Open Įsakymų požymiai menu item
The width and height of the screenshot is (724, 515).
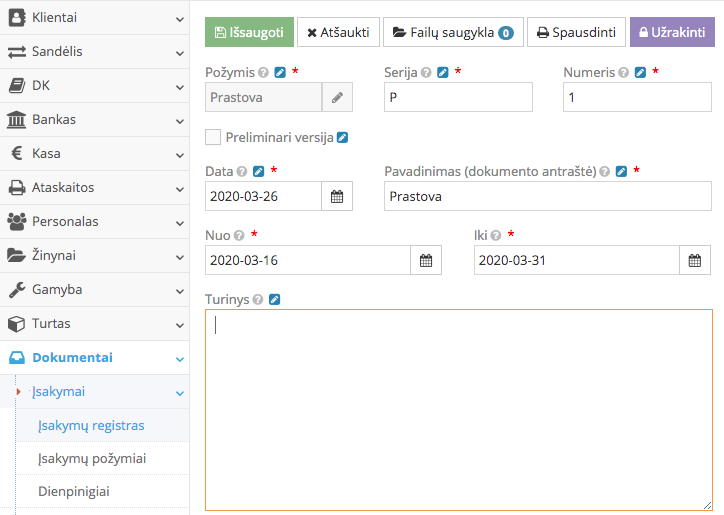[x=92, y=459]
